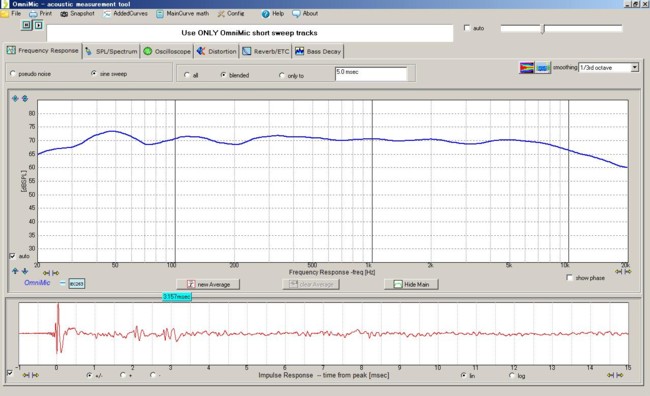Viewport: 650px width, 396px height.
Task: Select the + polarity radio button
Action: pyautogui.click(x=123, y=375)
